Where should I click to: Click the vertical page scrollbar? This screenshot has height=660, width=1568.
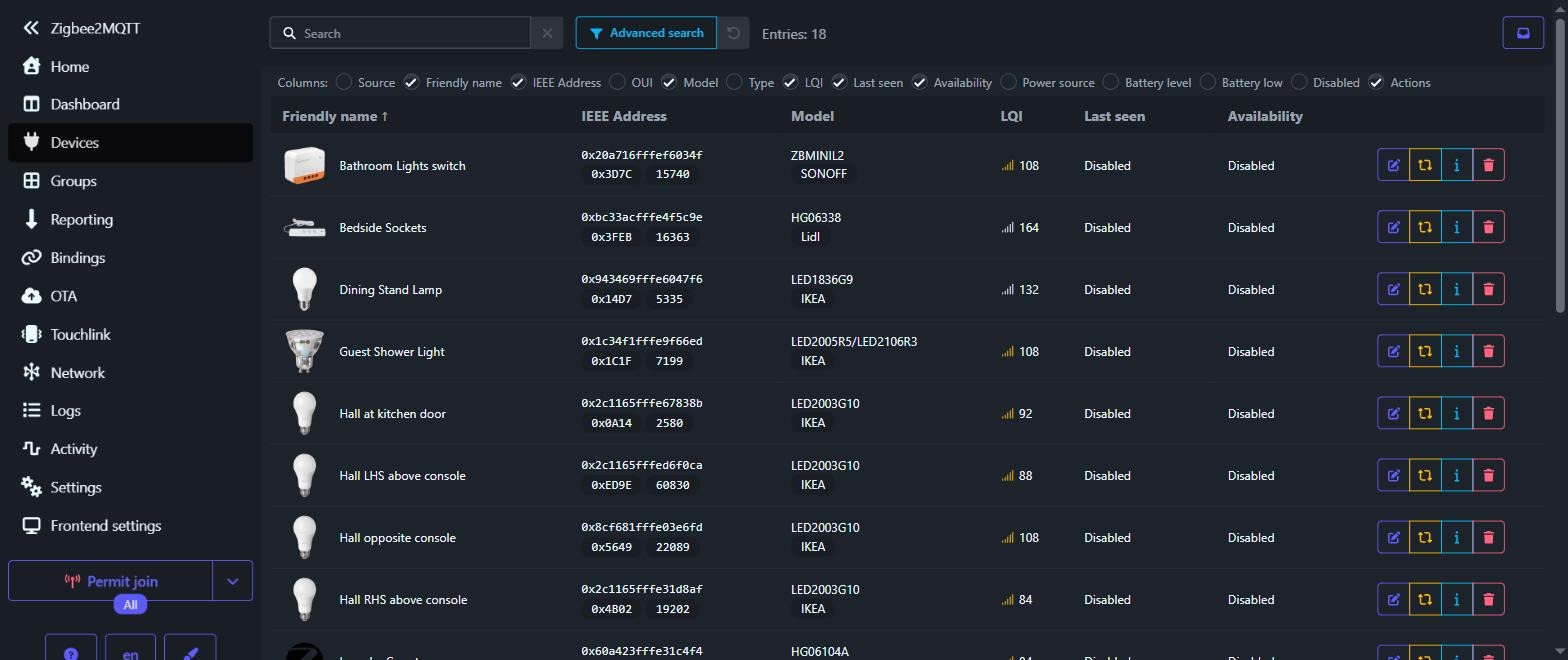pos(1561,166)
